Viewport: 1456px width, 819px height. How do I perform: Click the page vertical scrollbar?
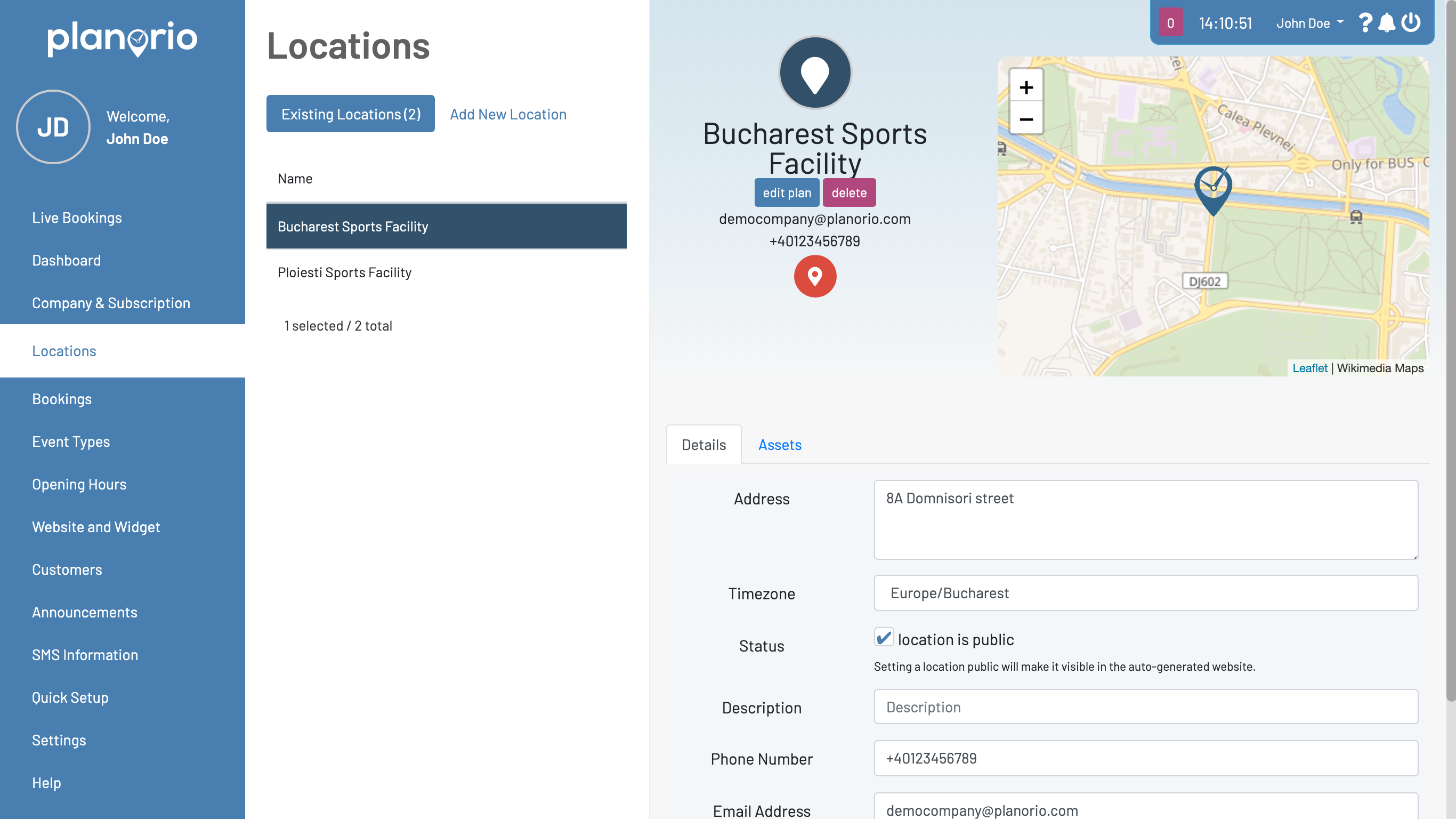(1450, 351)
